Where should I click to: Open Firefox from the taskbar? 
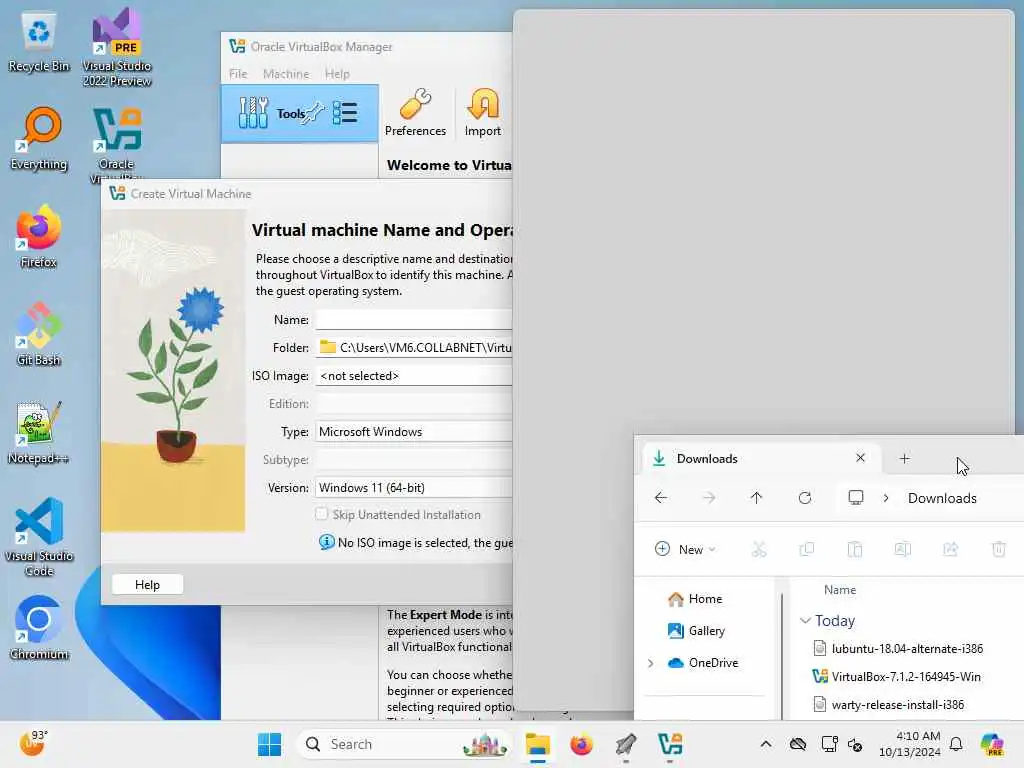(581, 744)
